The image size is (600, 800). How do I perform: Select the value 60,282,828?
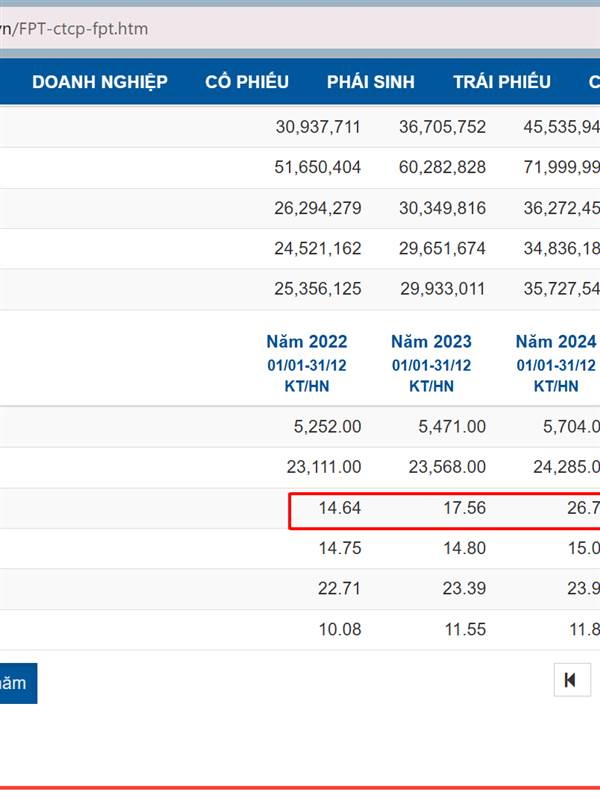[x=442, y=167]
